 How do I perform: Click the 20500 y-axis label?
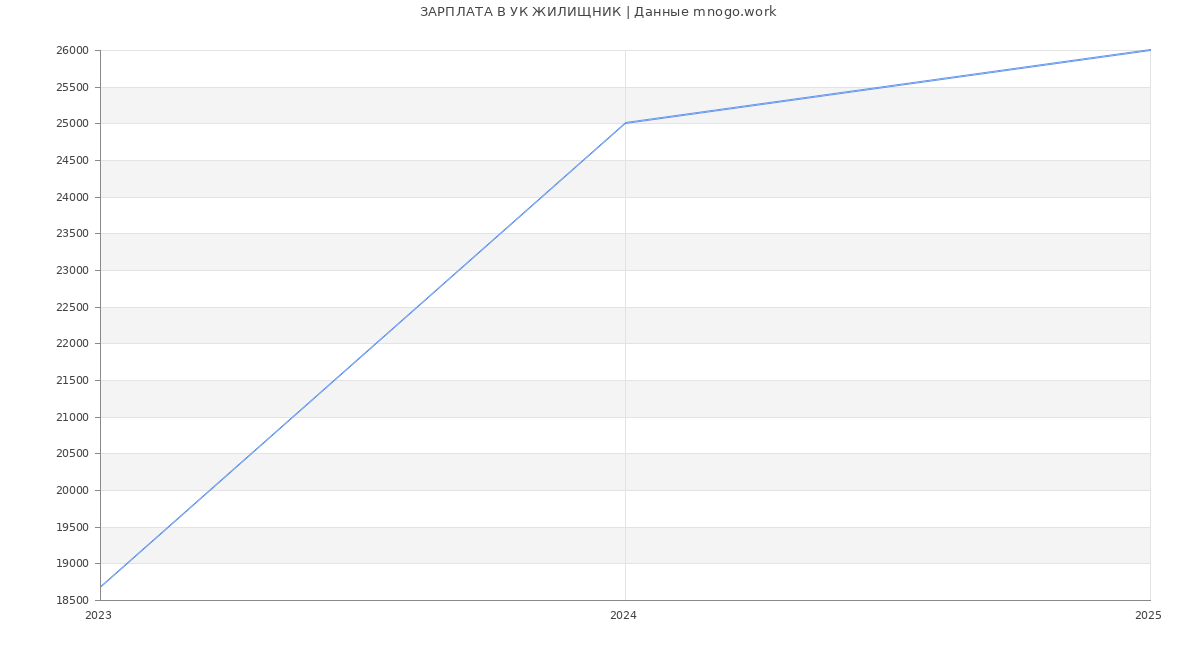74,454
